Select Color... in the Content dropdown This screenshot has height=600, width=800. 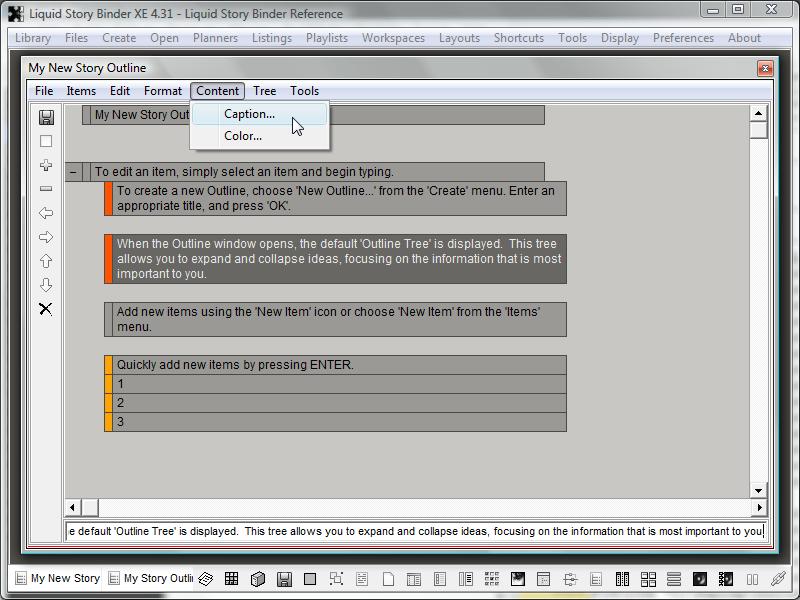(x=243, y=136)
